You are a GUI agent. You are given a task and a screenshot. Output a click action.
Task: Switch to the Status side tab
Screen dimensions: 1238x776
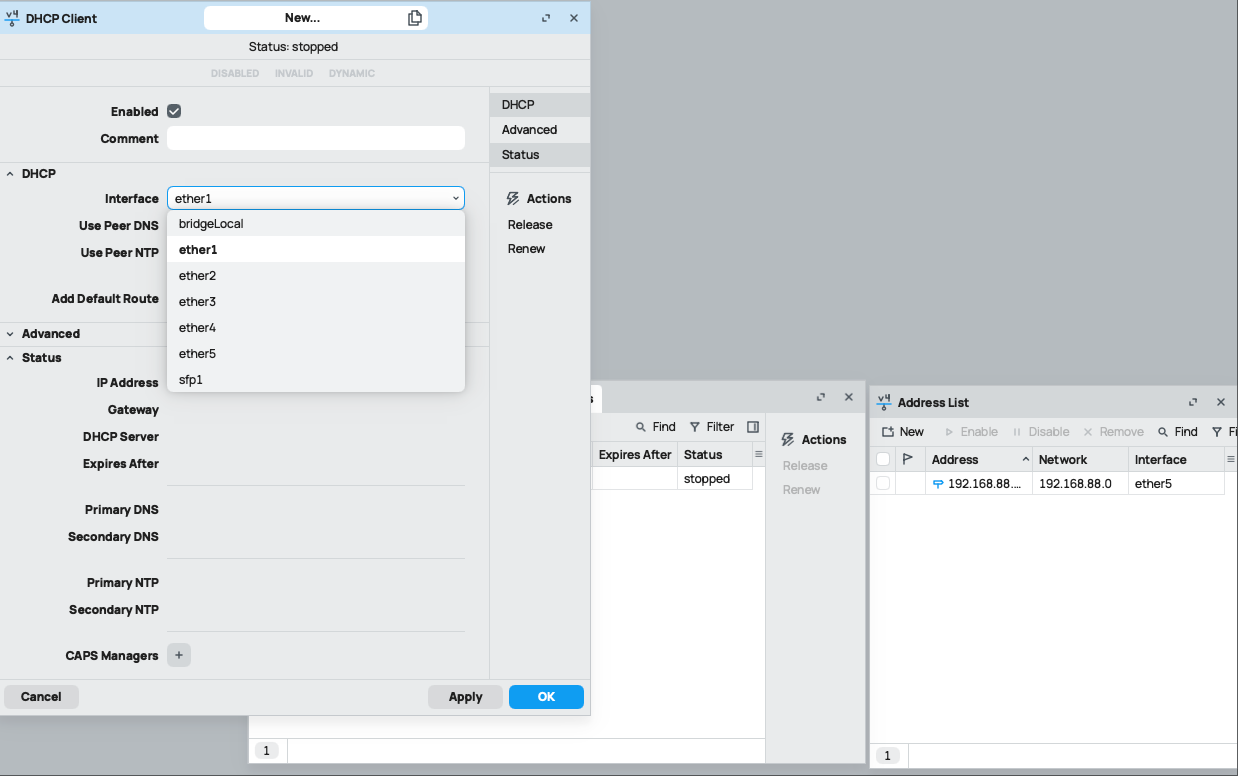click(540, 155)
